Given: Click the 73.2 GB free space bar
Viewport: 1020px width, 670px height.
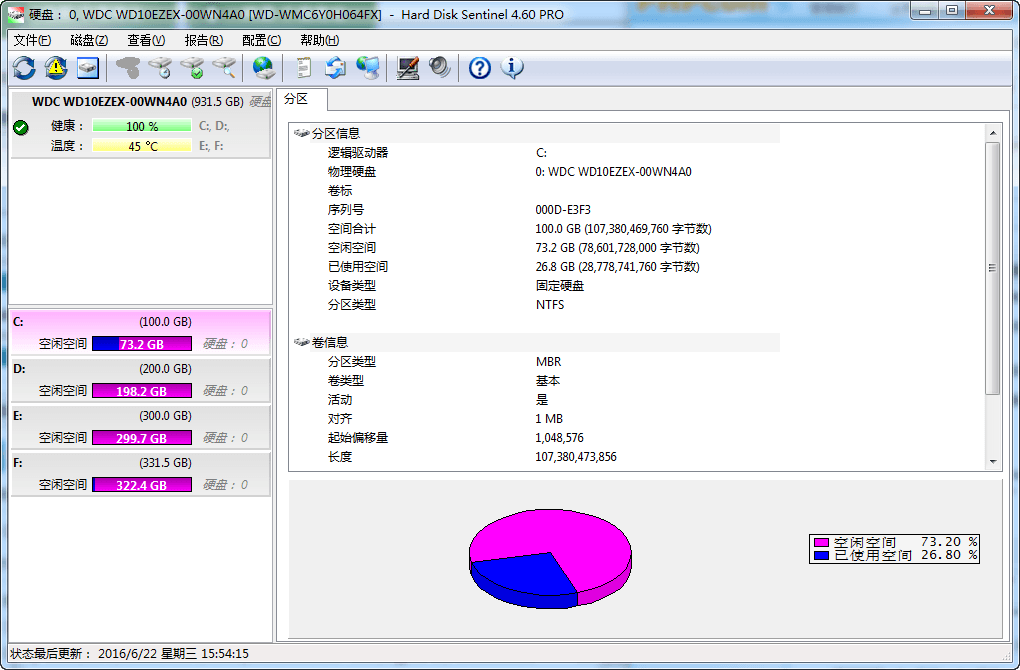Looking at the screenshot, I should pyautogui.click(x=142, y=344).
